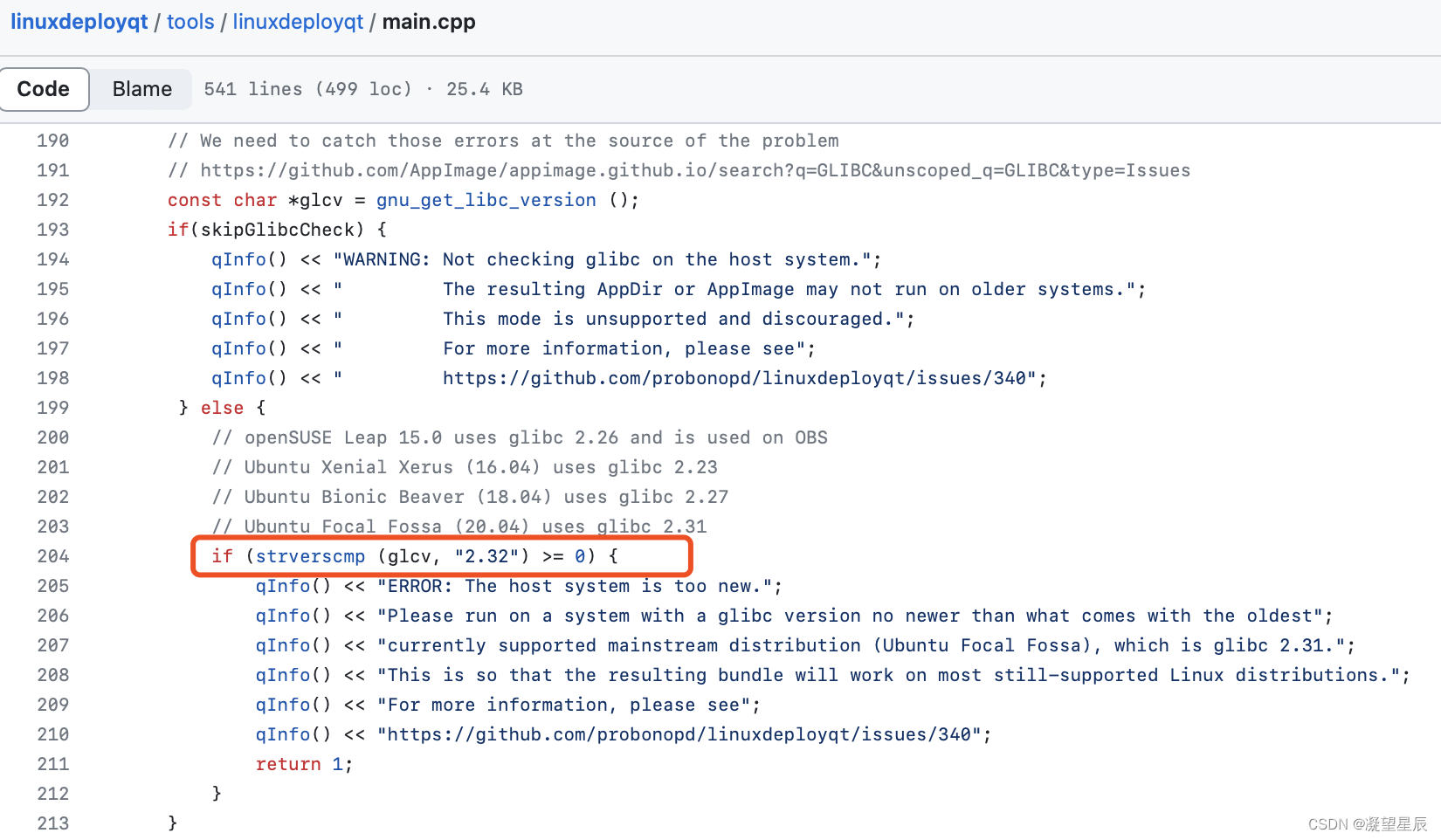Select line number 206

pyautogui.click(x=52, y=616)
